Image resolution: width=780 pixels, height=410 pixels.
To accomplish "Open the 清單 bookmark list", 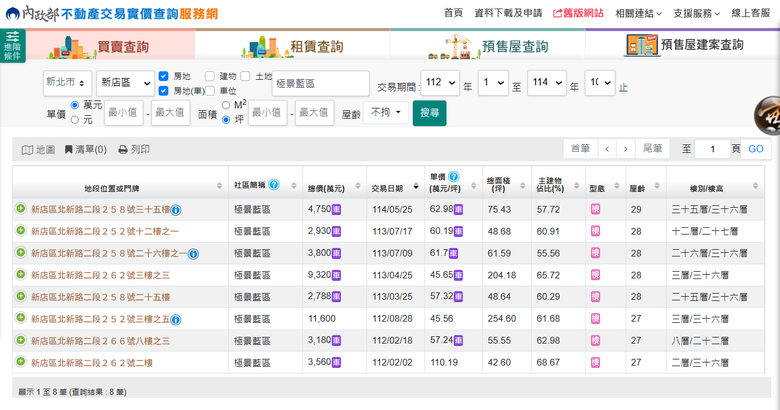I will [x=69, y=150].
